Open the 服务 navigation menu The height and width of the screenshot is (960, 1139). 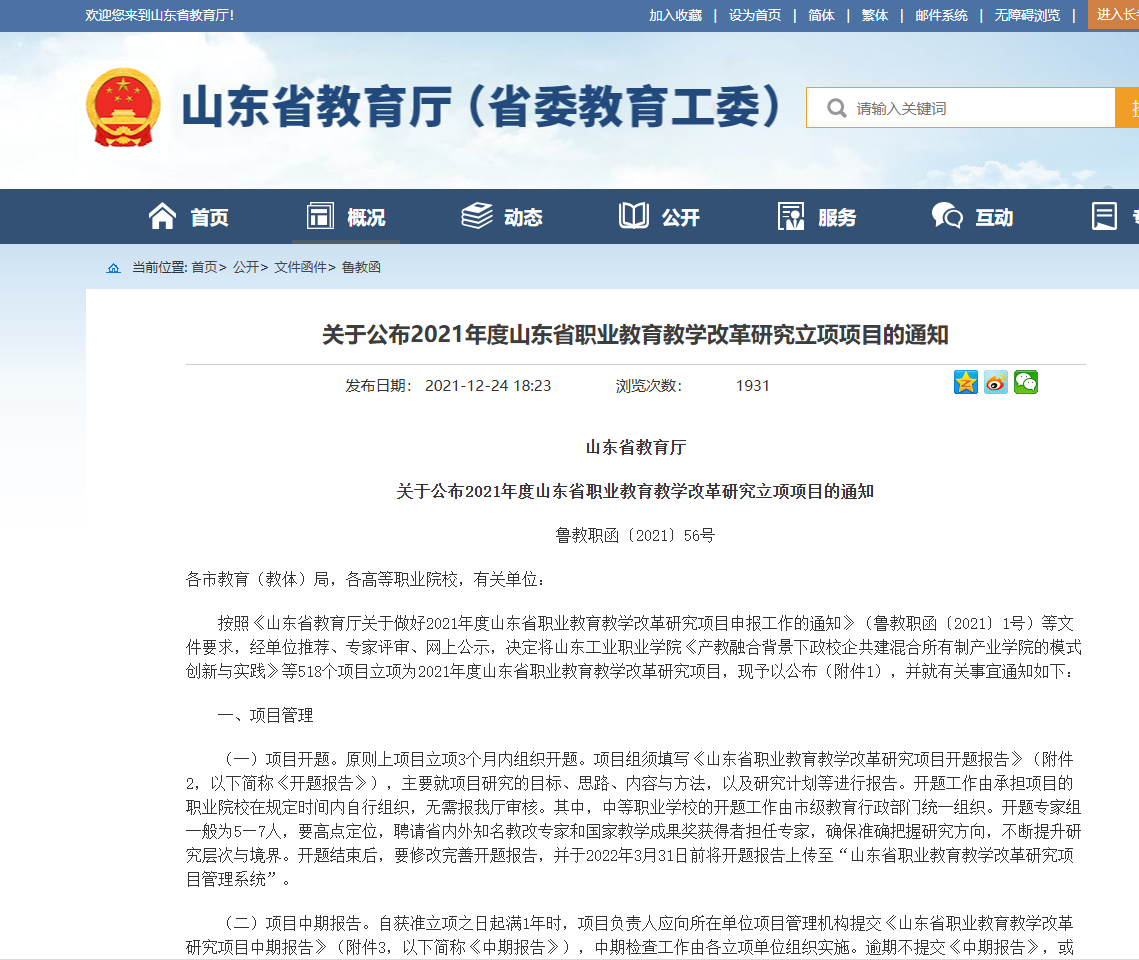pyautogui.click(x=817, y=217)
